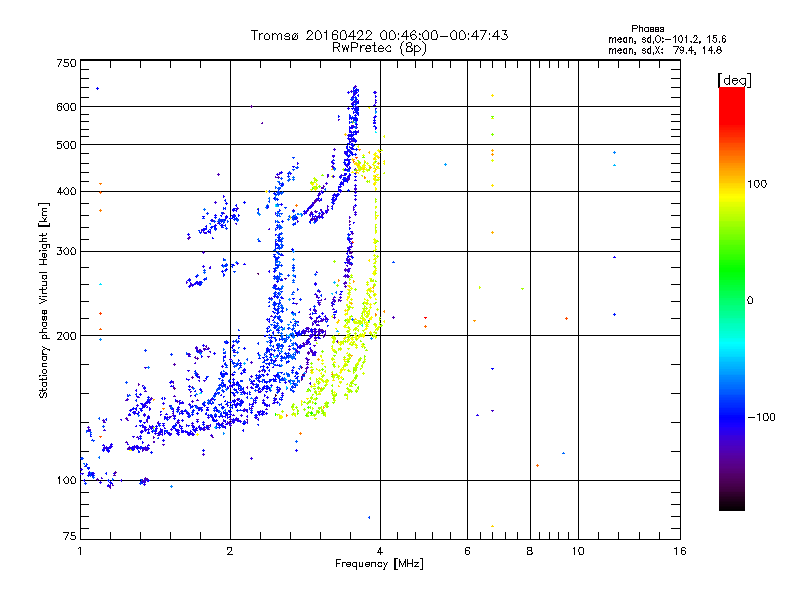Click the 75 height axis tick label

pos(70,536)
